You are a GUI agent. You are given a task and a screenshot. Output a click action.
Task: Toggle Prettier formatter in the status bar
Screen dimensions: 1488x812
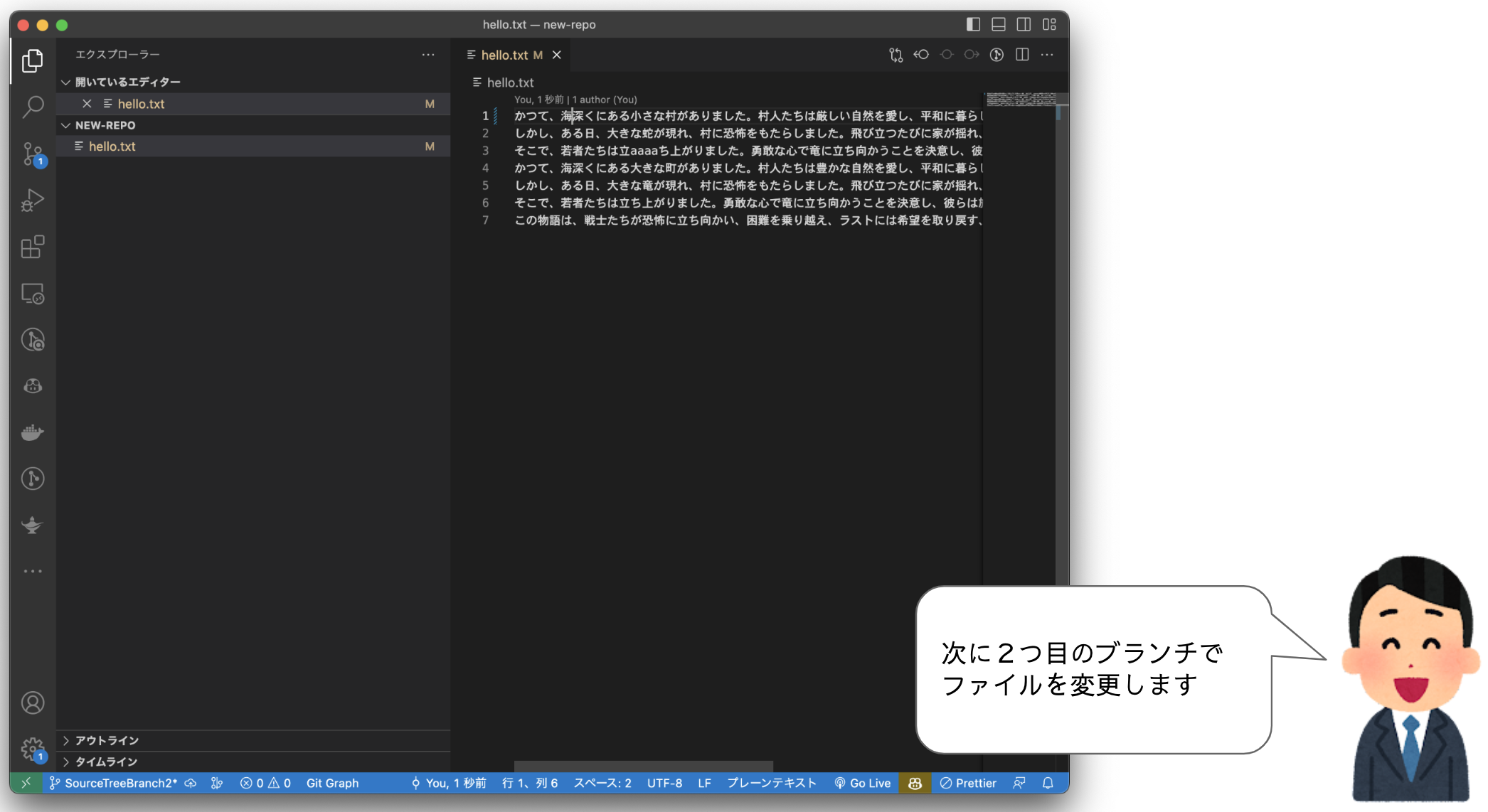(969, 783)
